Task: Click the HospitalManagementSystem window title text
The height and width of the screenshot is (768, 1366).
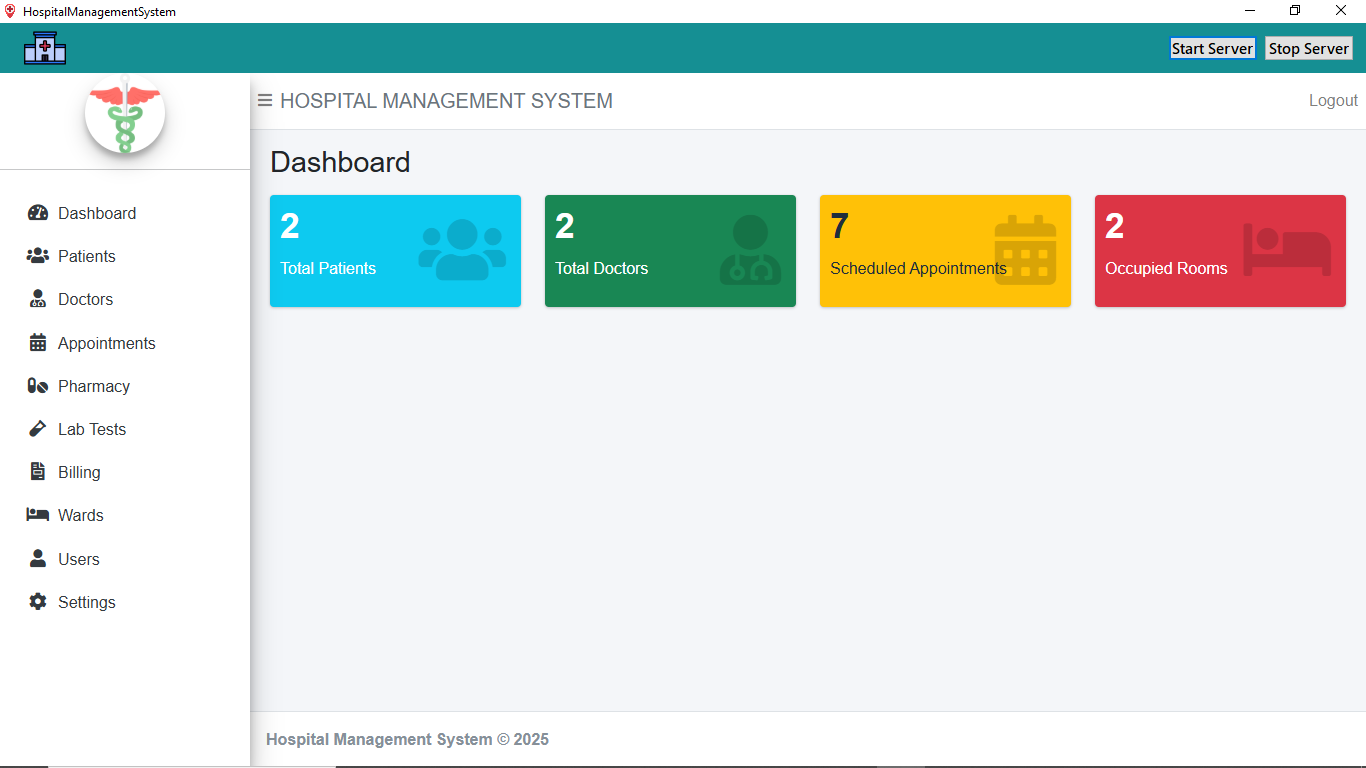Action: tap(99, 12)
